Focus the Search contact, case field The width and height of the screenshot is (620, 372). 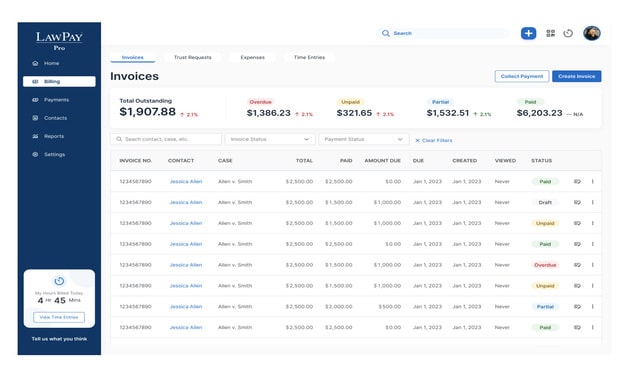pos(166,139)
